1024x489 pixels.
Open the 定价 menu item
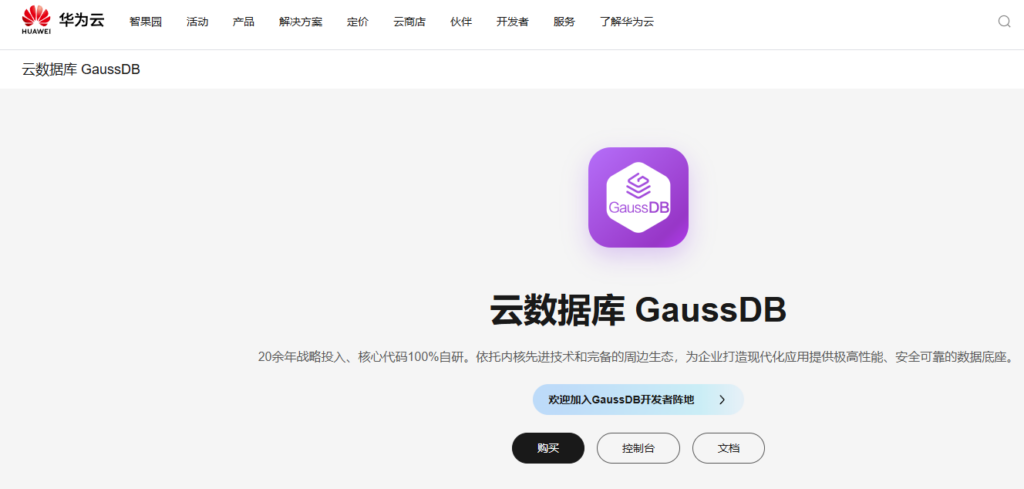pyautogui.click(x=357, y=22)
